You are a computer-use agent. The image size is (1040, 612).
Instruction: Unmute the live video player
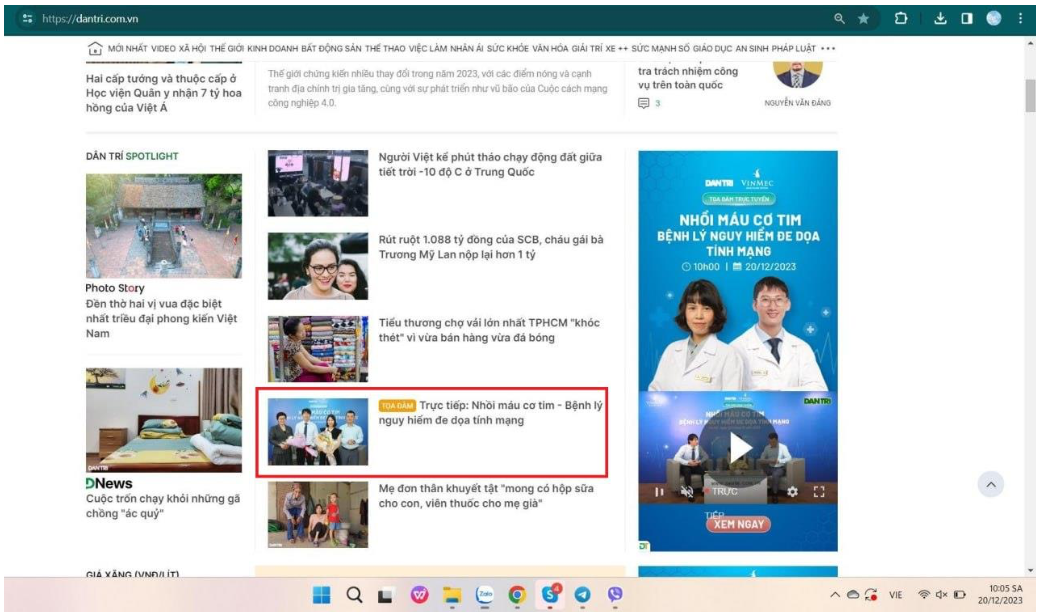(686, 492)
